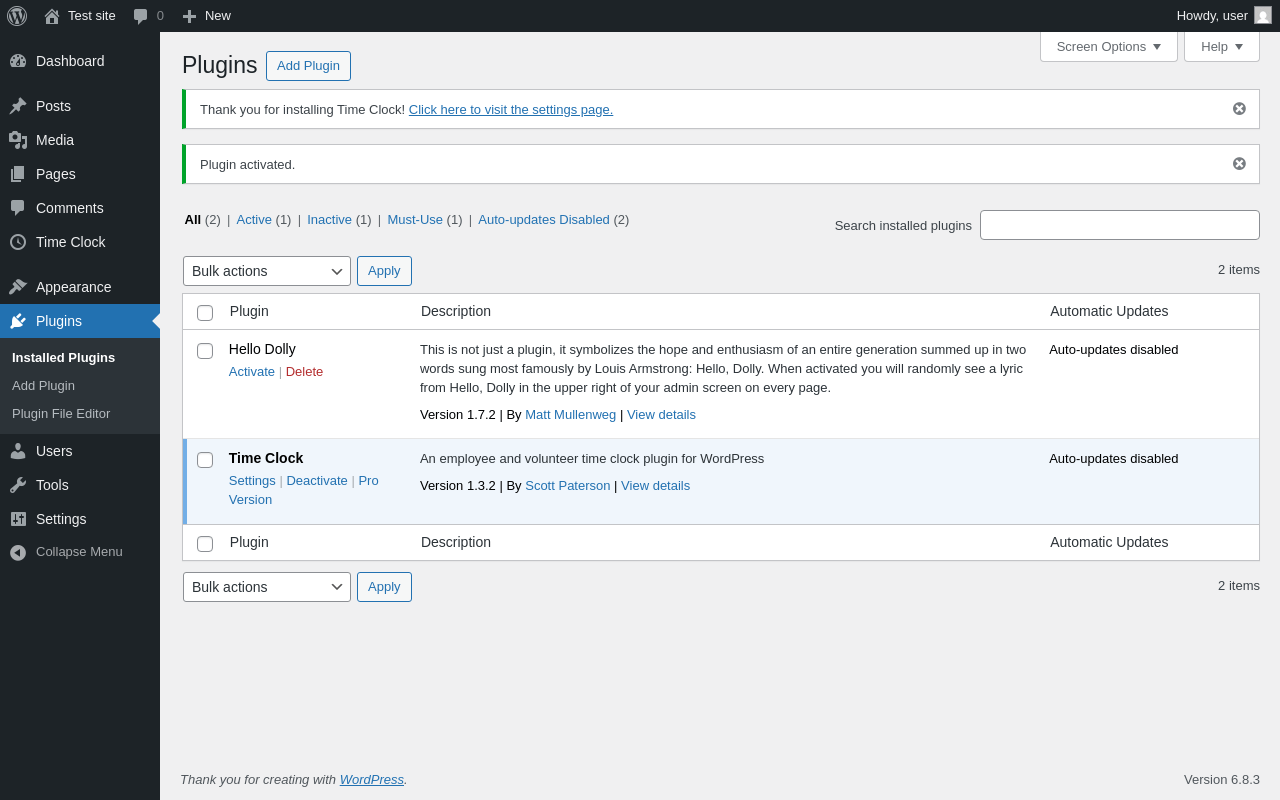
Task: Check the Hello Dolly plugin checkbox
Action: (205, 351)
